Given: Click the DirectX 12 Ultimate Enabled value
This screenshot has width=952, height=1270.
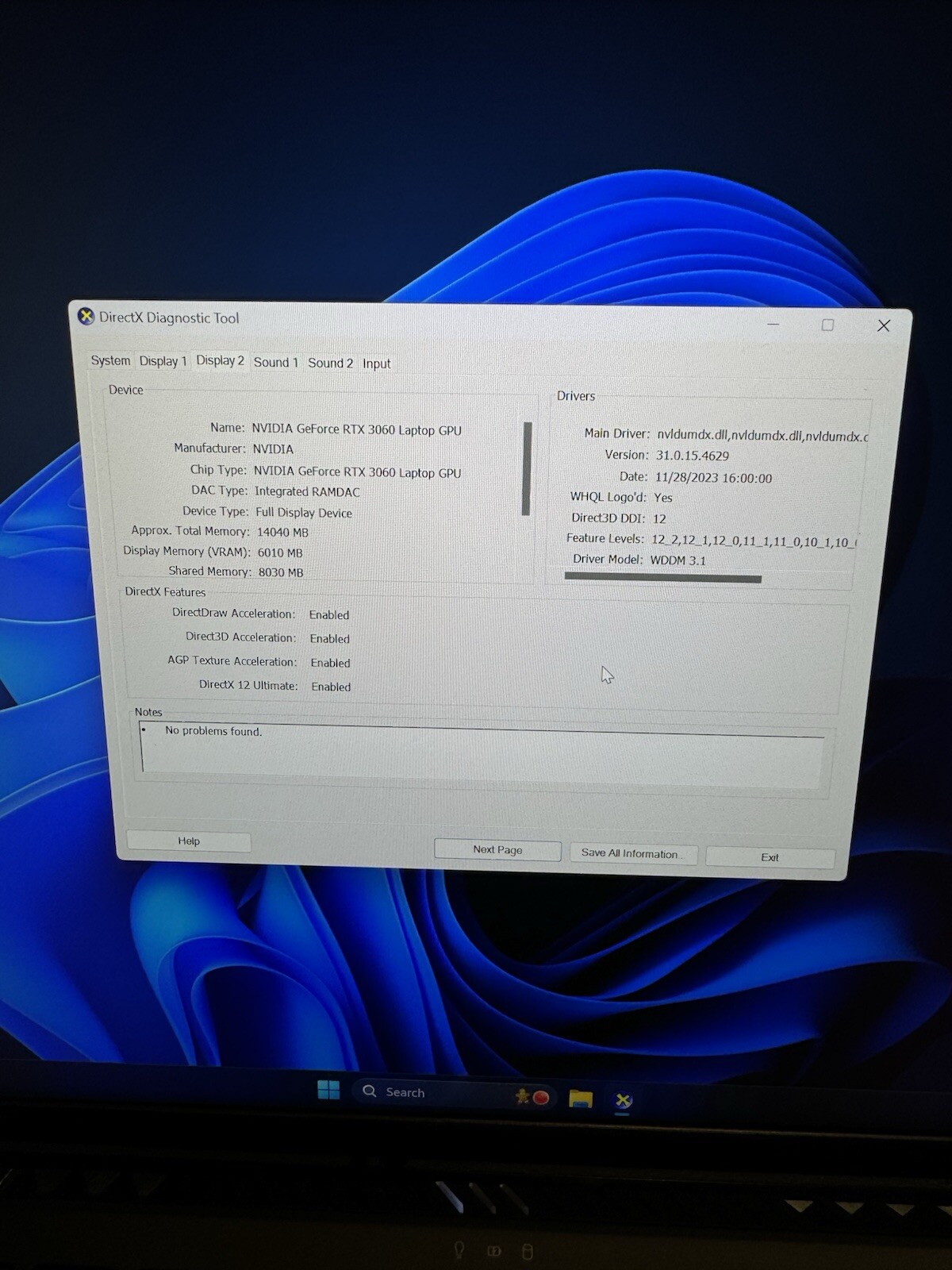Looking at the screenshot, I should pos(331,687).
